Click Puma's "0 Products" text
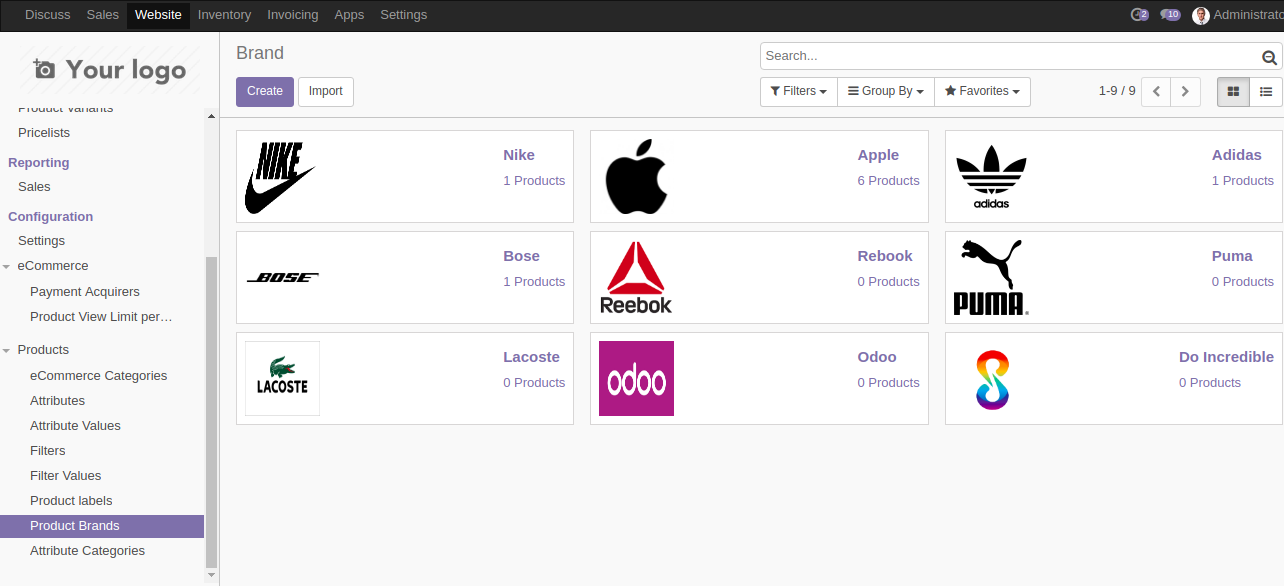The image size is (1284, 586). pos(1243,282)
